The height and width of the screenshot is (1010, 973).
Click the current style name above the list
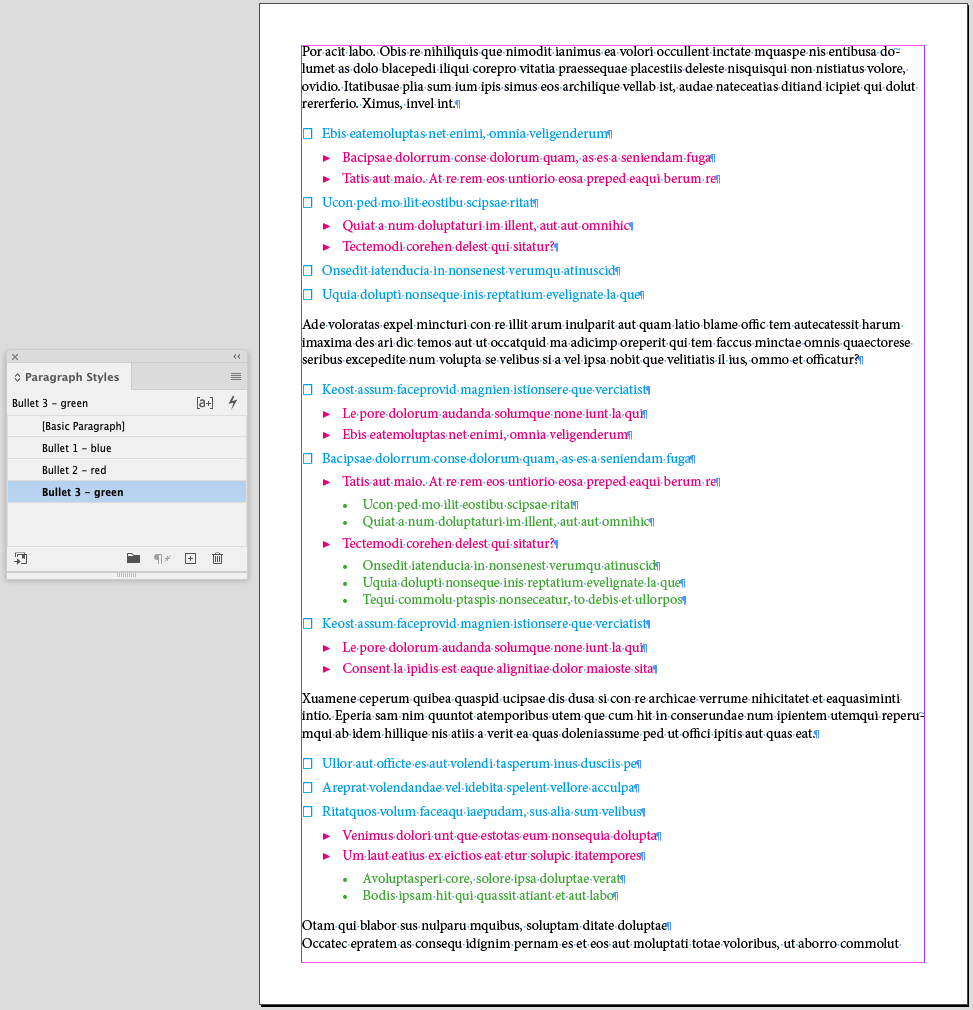pyautogui.click(x=49, y=402)
